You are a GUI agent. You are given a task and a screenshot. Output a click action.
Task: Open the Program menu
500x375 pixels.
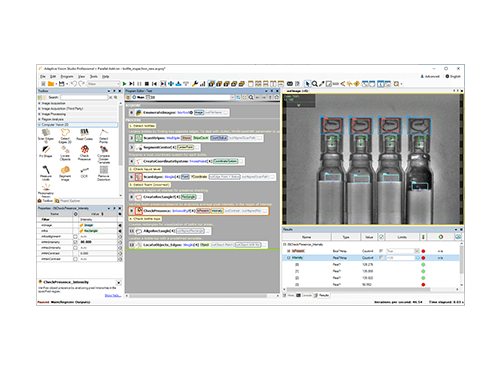tap(67, 76)
